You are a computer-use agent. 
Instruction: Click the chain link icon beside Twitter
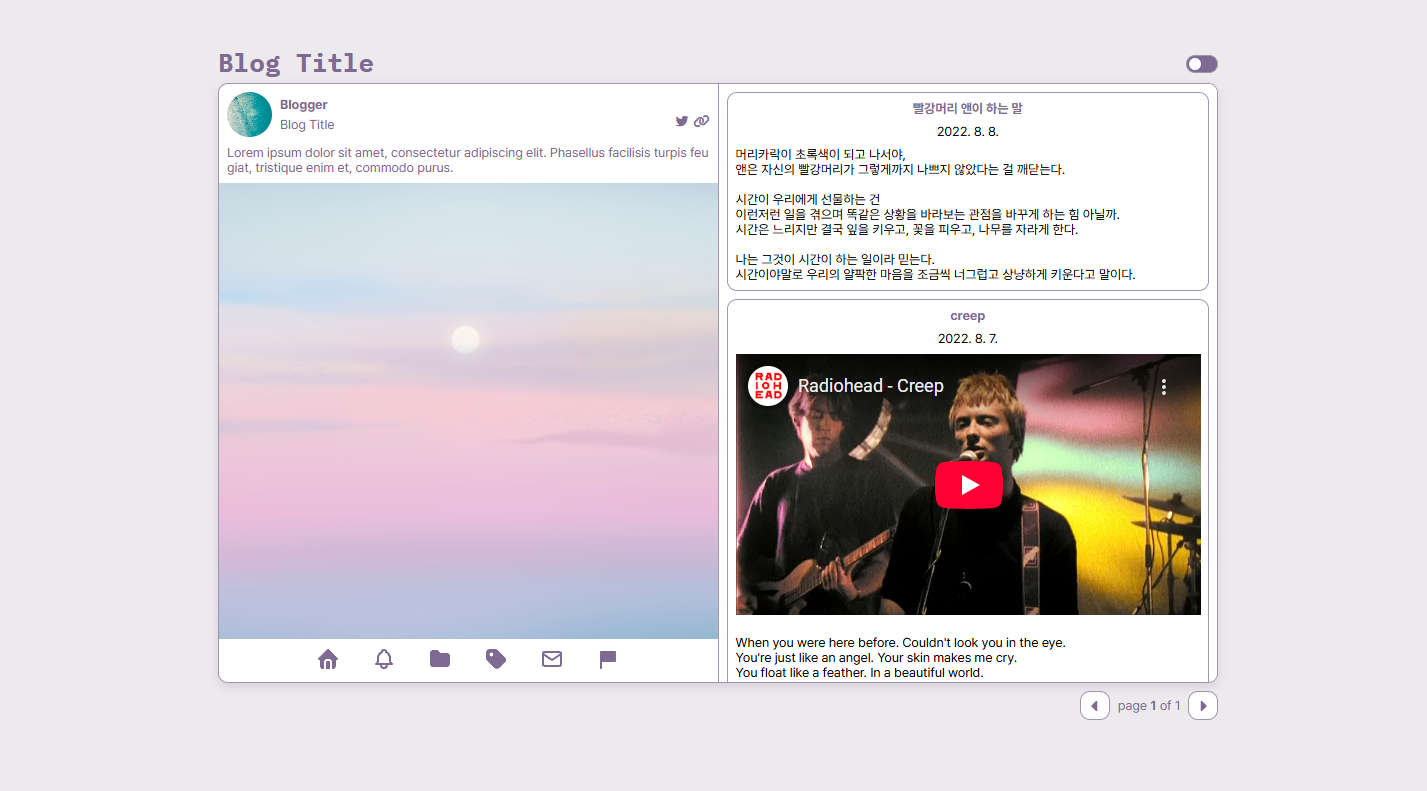pyautogui.click(x=701, y=121)
